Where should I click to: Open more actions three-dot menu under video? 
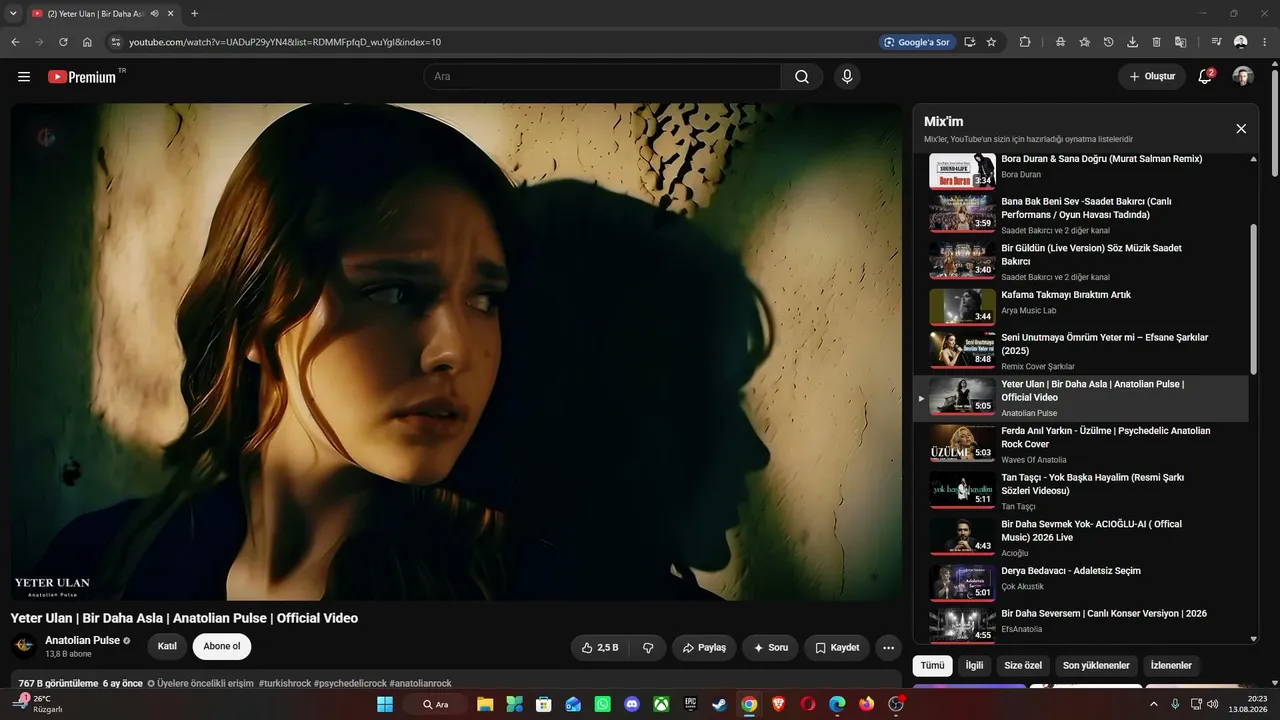click(x=888, y=648)
